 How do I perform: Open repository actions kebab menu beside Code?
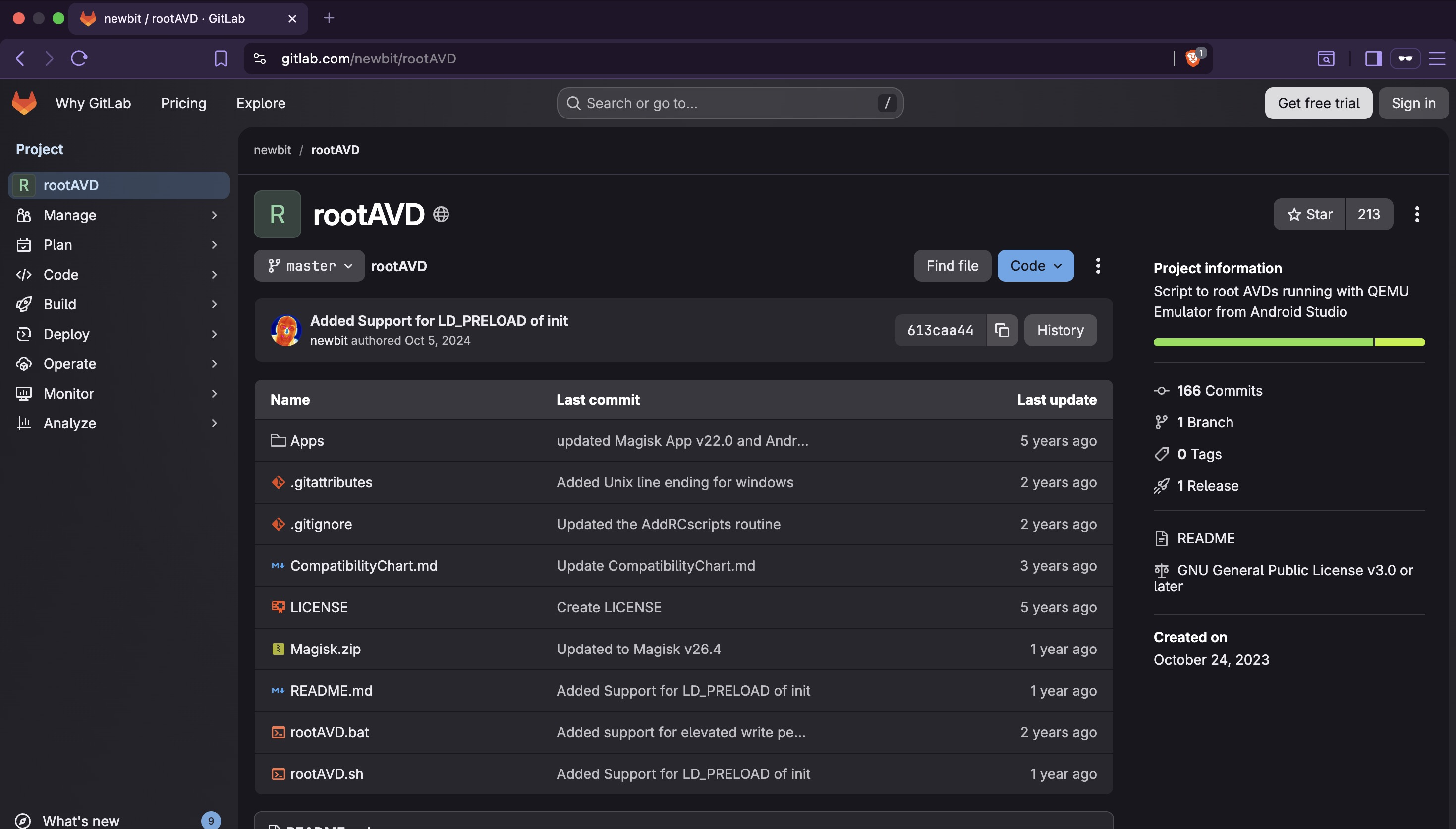[x=1098, y=266]
